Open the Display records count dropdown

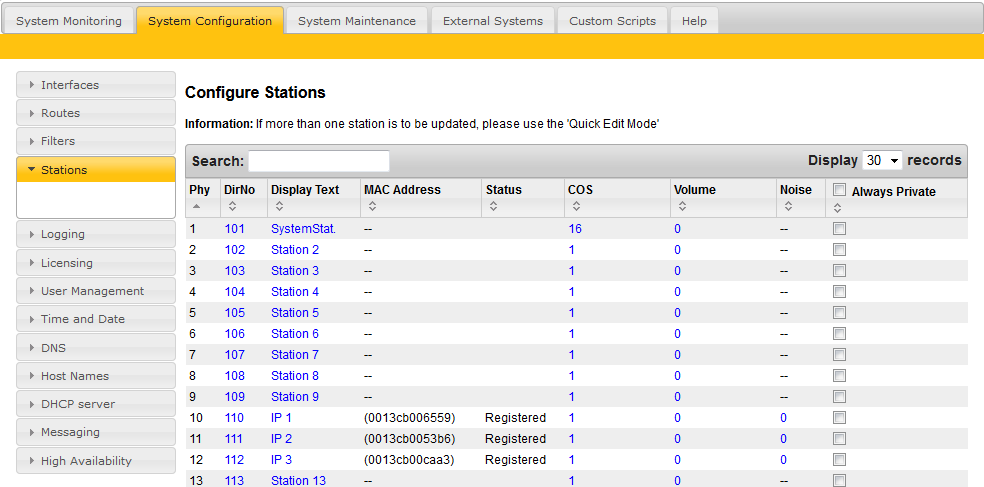(882, 161)
